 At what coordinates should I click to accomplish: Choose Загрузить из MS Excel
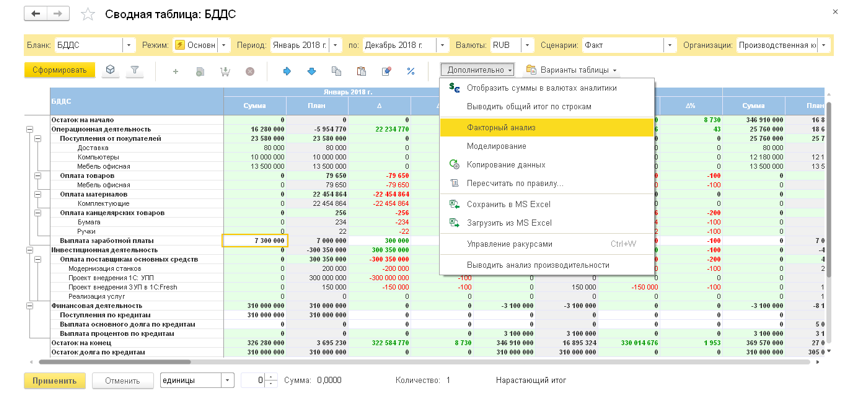[x=547, y=223]
